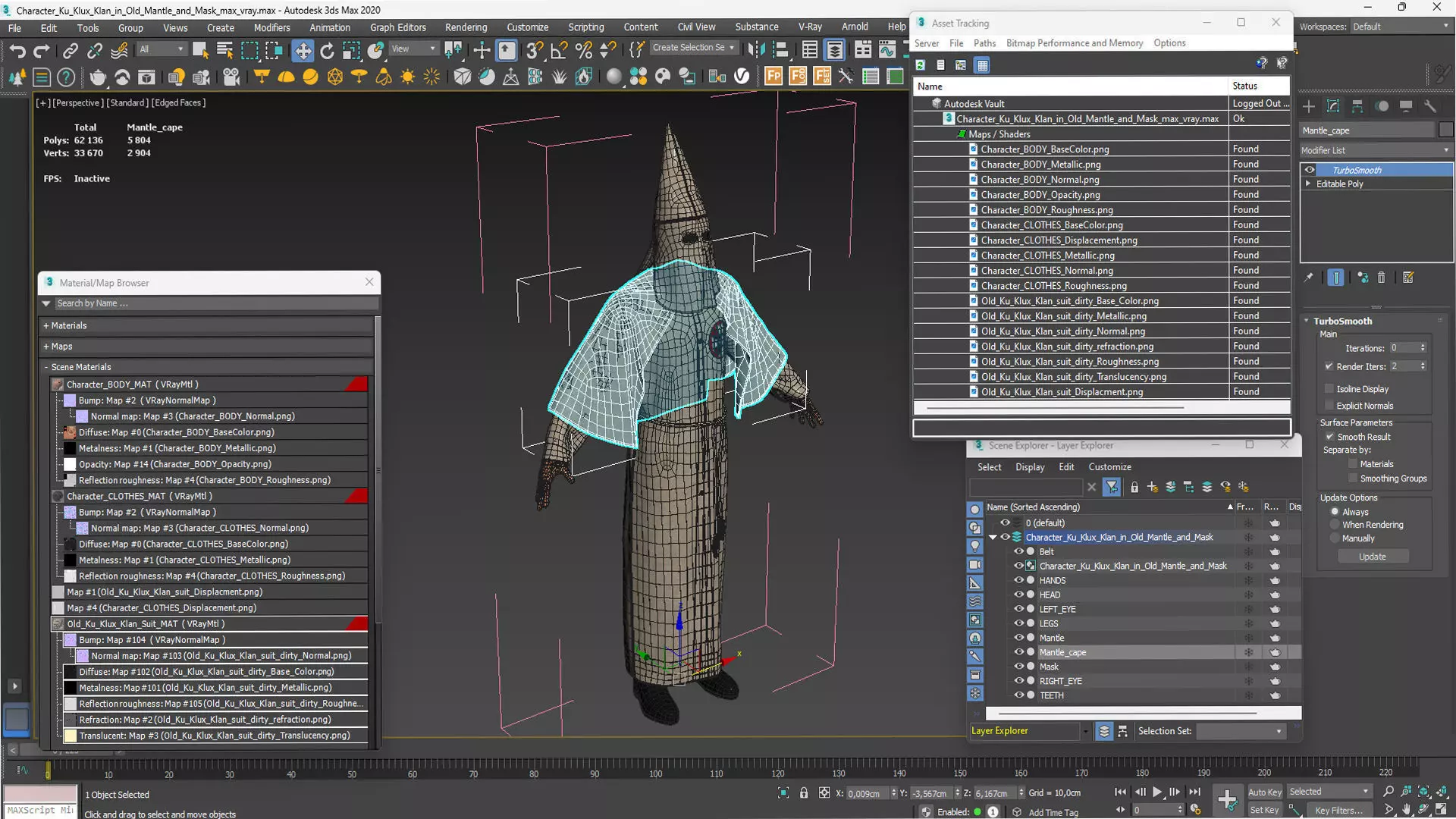Collapse the Character_Ku_Klux_Klan layer tree
1456x819 pixels.
pyautogui.click(x=993, y=537)
